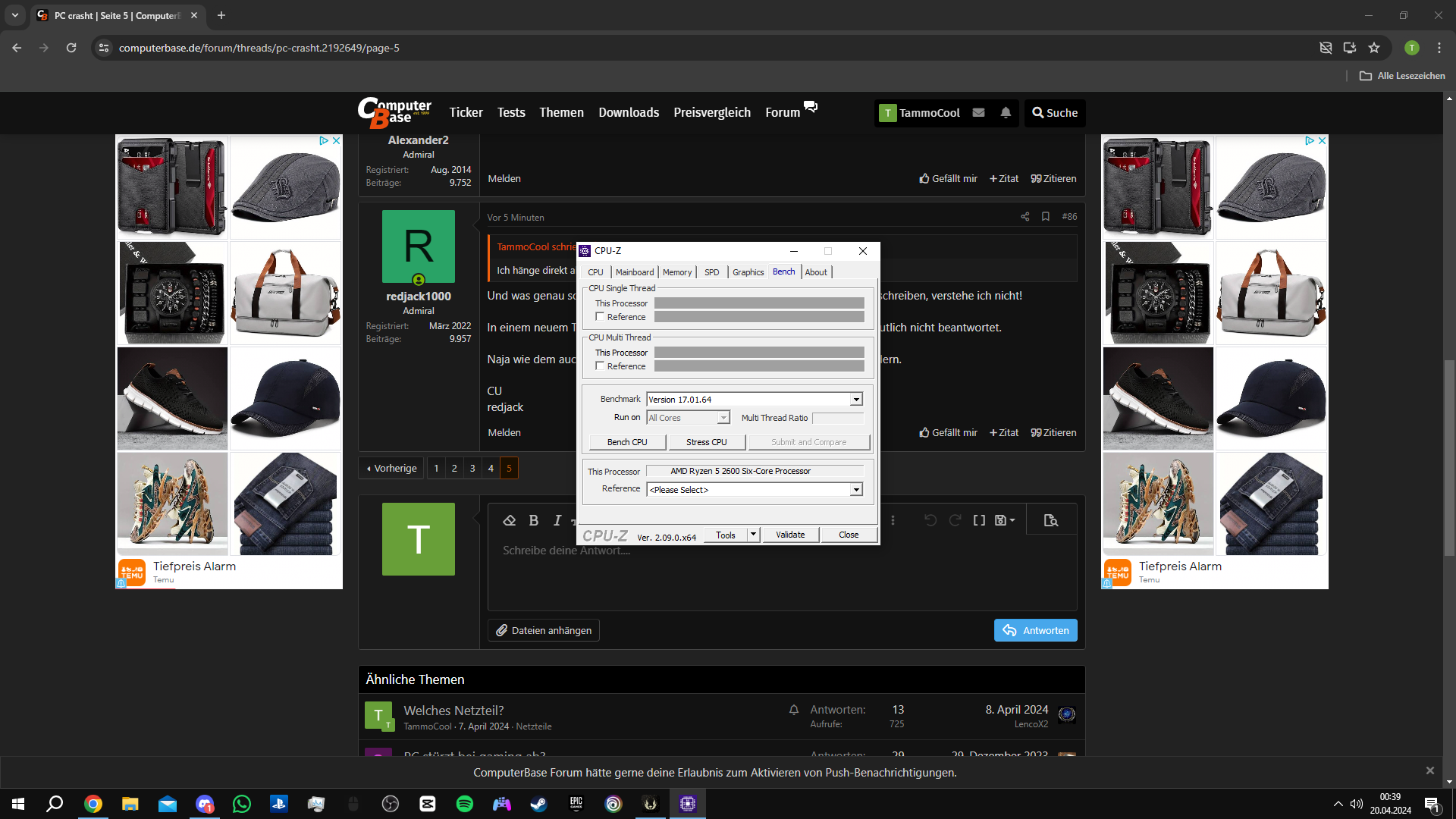Open Epic Games launcher from taskbar

click(576, 804)
